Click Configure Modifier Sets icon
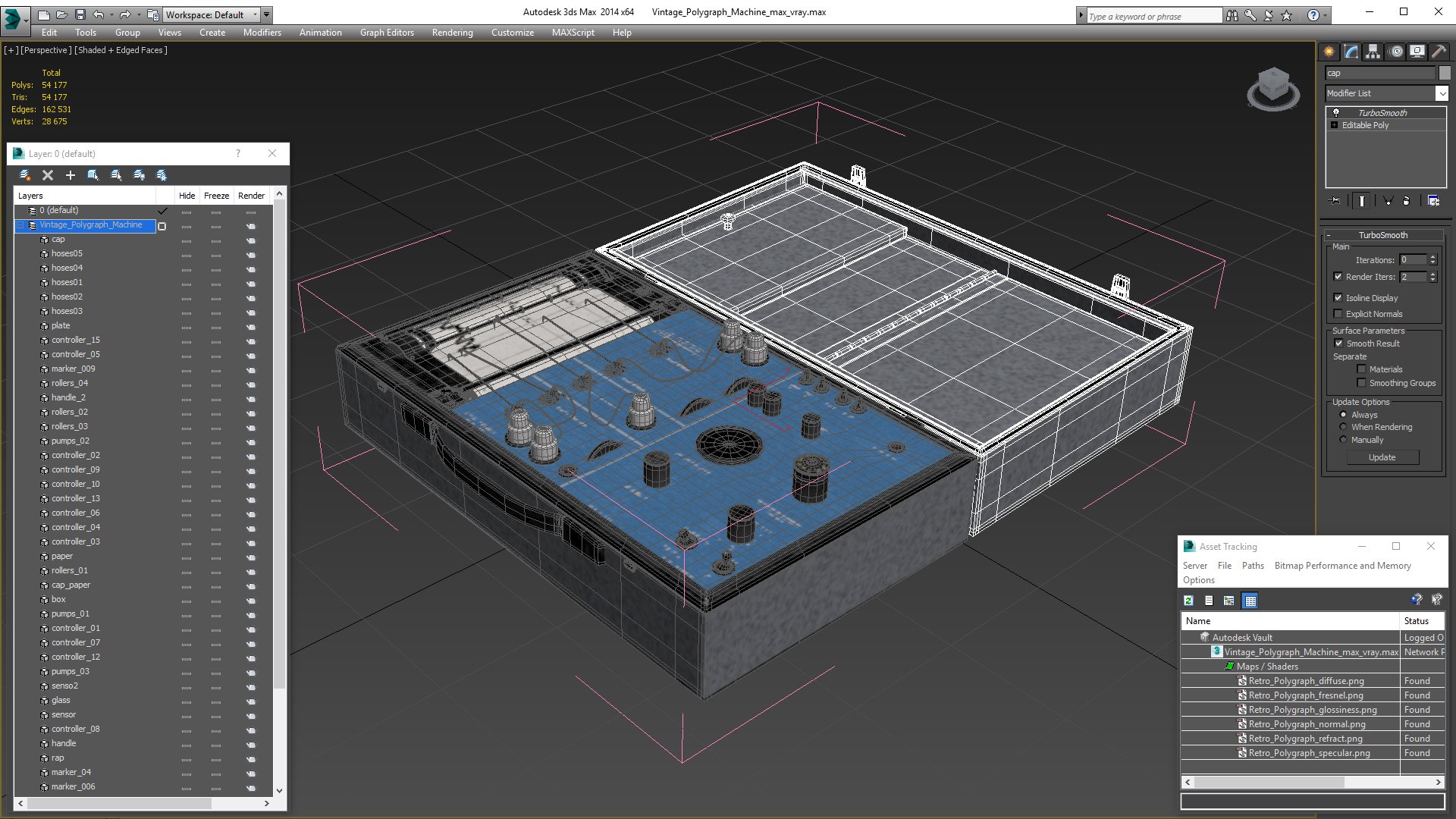This screenshot has width=1456, height=819. (x=1433, y=201)
